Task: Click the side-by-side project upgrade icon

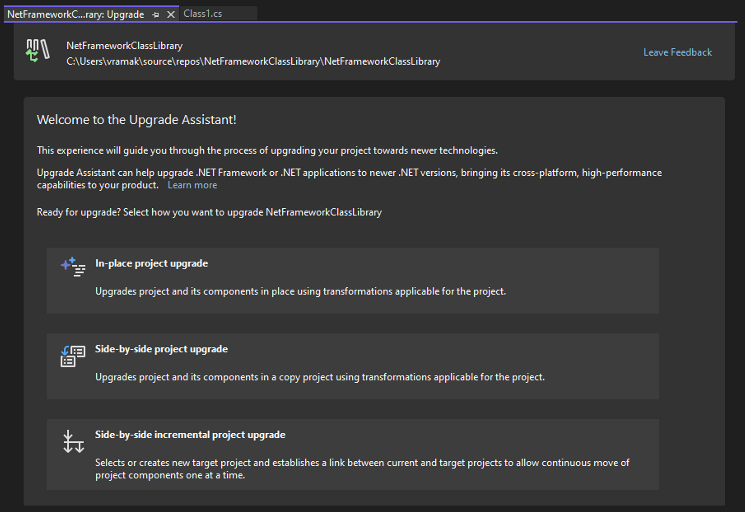Action: (73, 355)
